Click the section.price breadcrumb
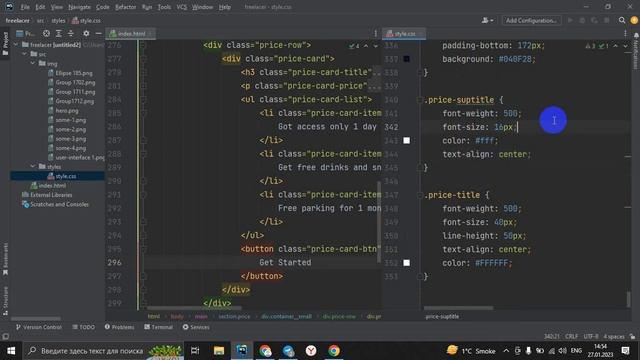The image size is (640, 360). 234,316
